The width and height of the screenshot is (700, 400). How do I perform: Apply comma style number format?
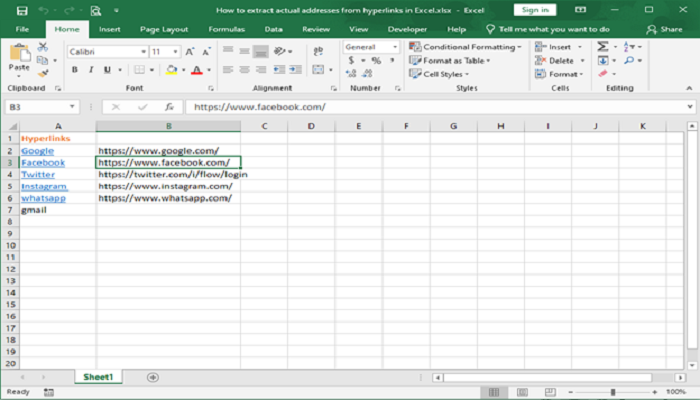(x=392, y=60)
